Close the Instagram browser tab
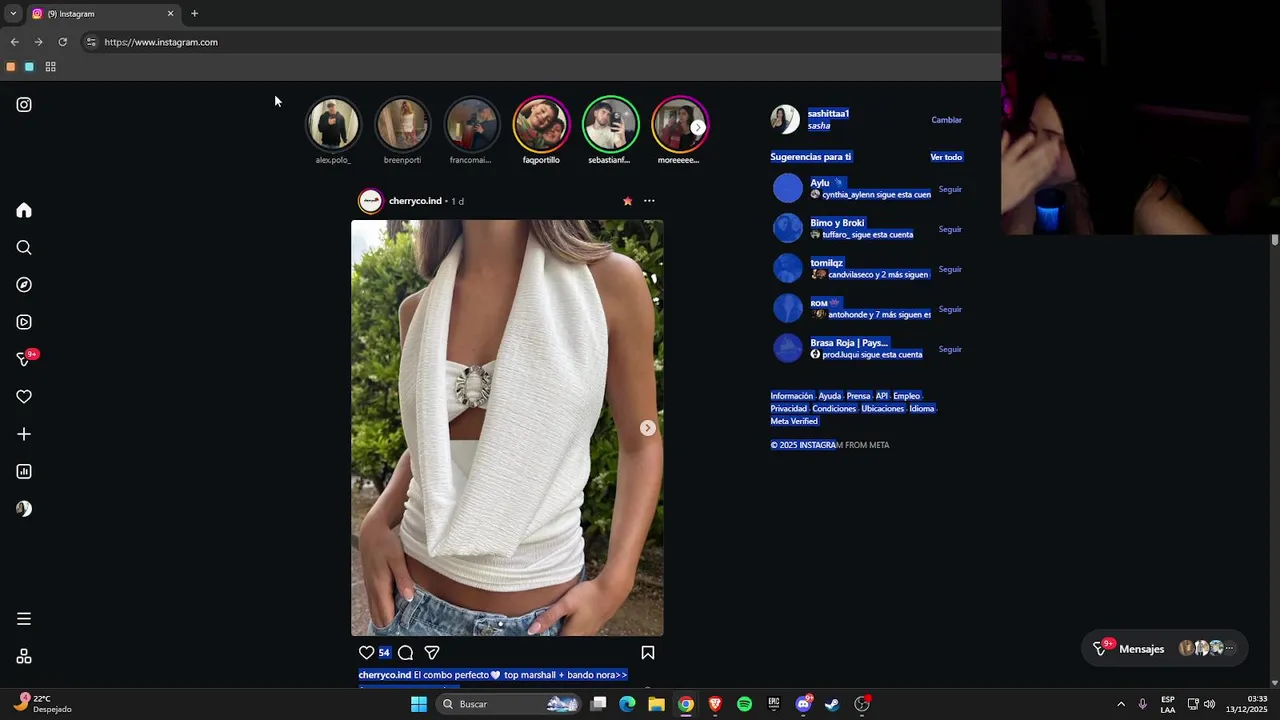This screenshot has width=1280, height=720. [170, 14]
